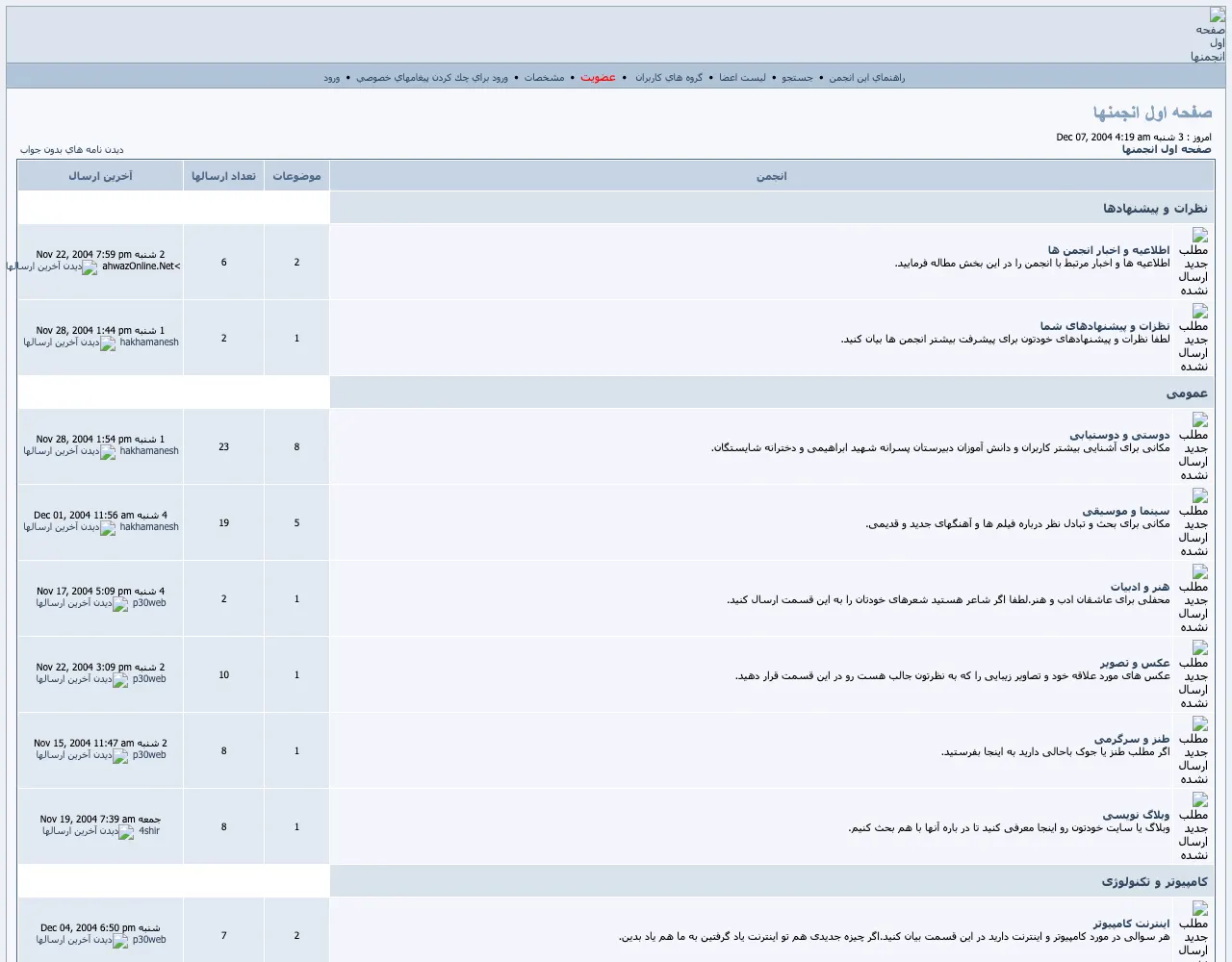Open 'راهنمای این انجمن' in the navigation bar
Screen dimensions: 1232x962
(x=867, y=78)
